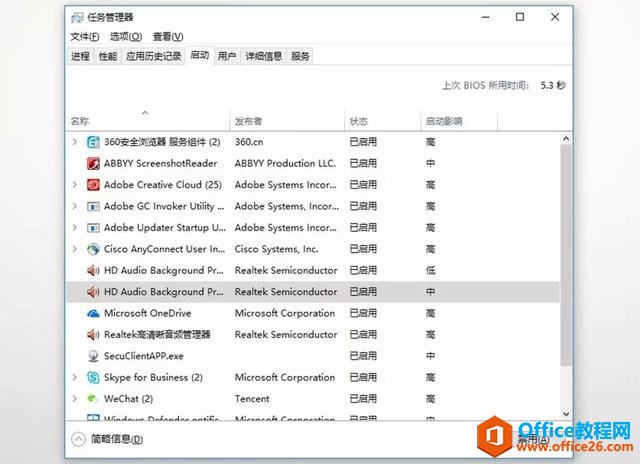This screenshot has width=640, height=464.
Task: Sort by the 状态 column header
Action: 383,120
